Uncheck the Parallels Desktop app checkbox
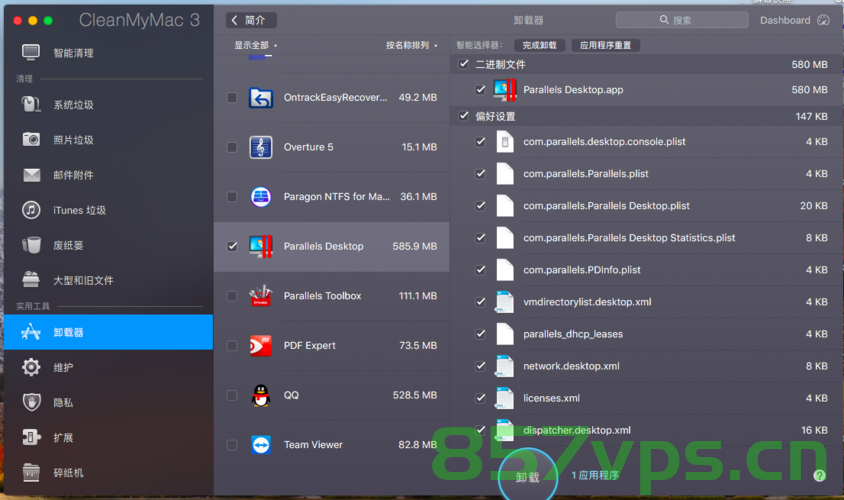This screenshot has height=500, width=844. tap(232, 246)
